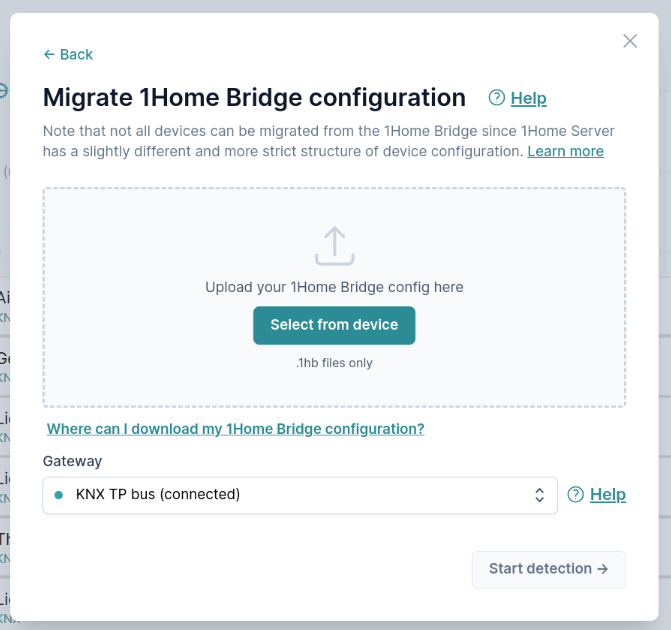Open Help link next to Gateway dropdown
Image resolution: width=671 pixels, height=630 pixels.
click(x=607, y=494)
